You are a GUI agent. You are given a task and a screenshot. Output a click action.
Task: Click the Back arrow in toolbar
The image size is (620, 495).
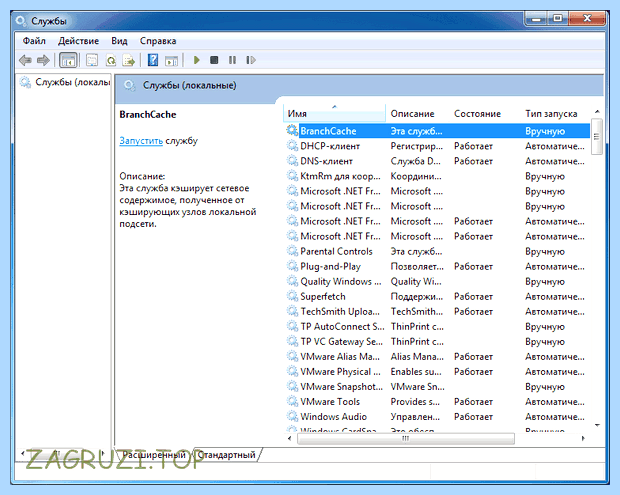pos(26,60)
